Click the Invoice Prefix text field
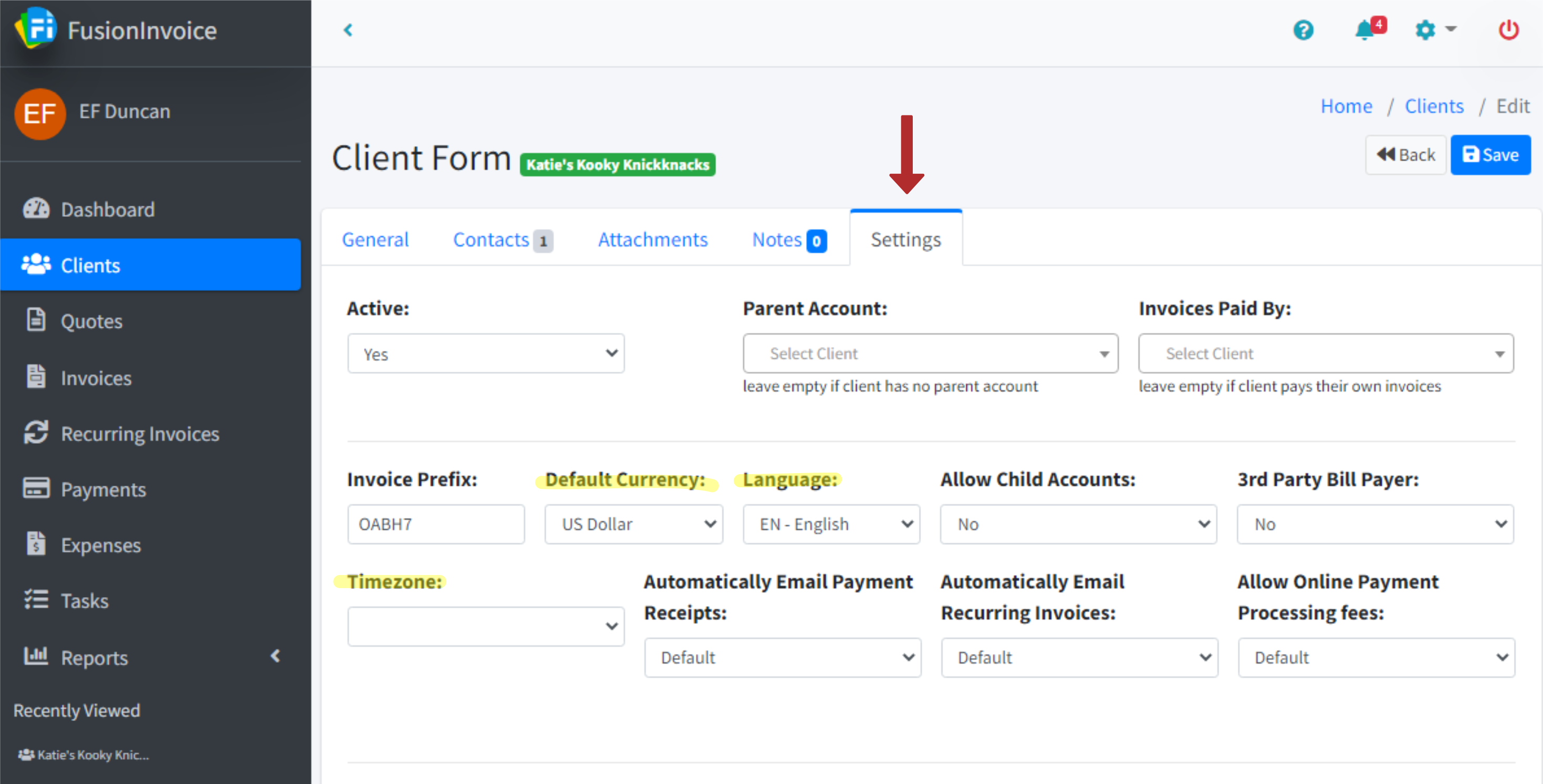Image resolution: width=1543 pixels, height=784 pixels. (435, 524)
